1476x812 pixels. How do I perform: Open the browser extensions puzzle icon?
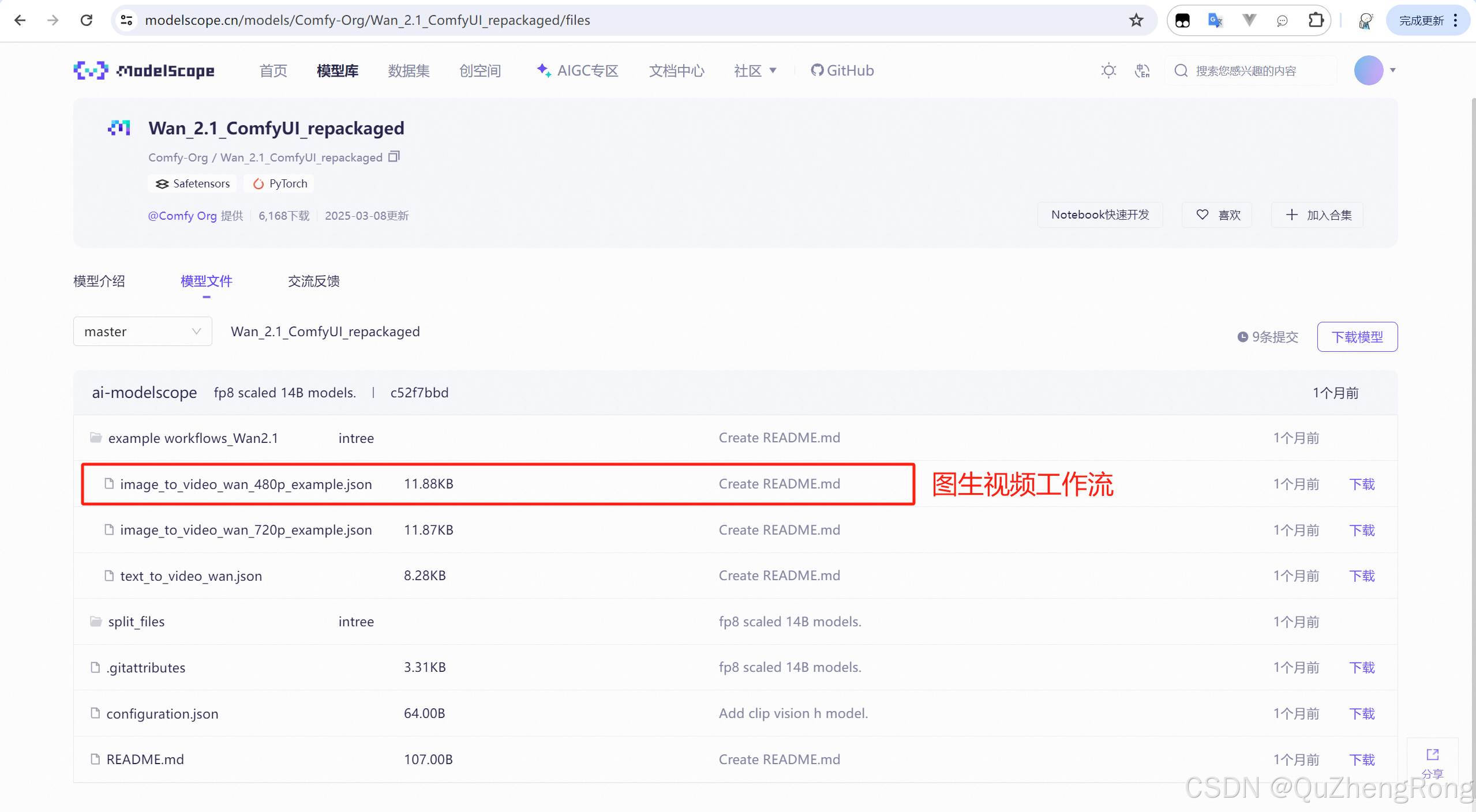[x=1315, y=20]
